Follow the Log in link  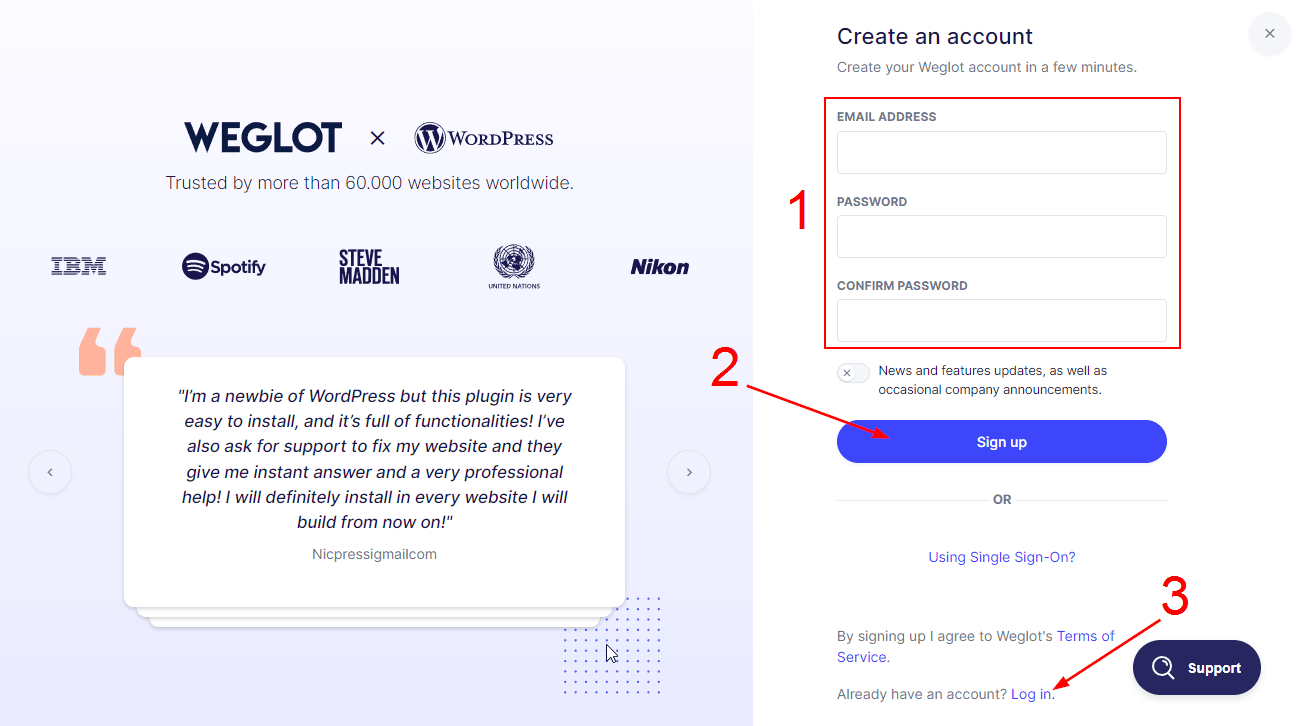[x=1030, y=694]
